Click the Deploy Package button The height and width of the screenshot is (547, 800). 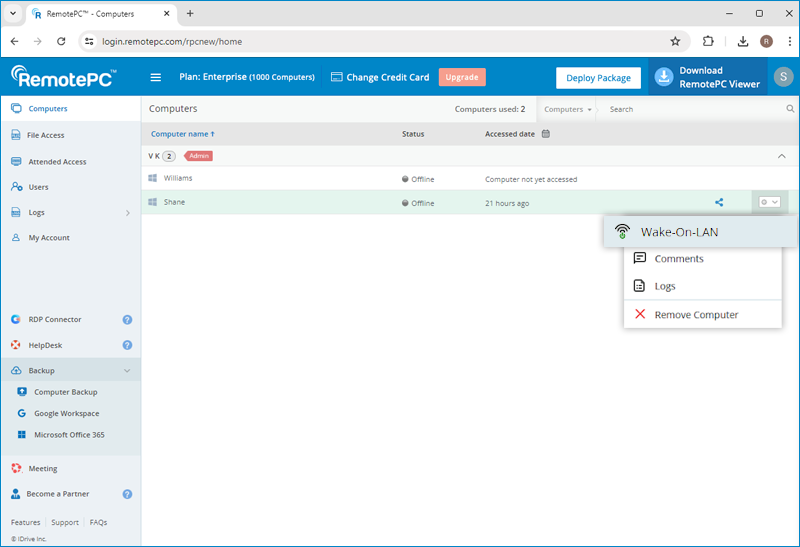point(598,78)
